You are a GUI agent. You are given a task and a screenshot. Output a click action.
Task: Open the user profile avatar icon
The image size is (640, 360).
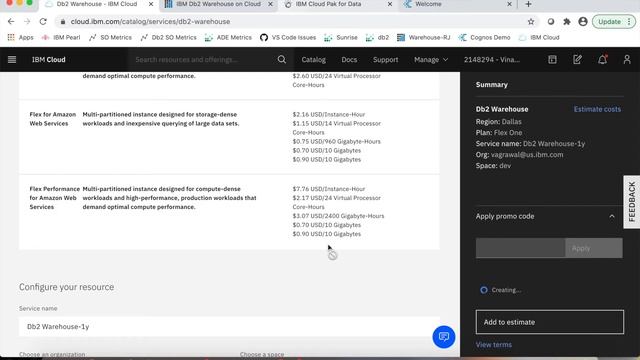pyautogui.click(x=627, y=60)
